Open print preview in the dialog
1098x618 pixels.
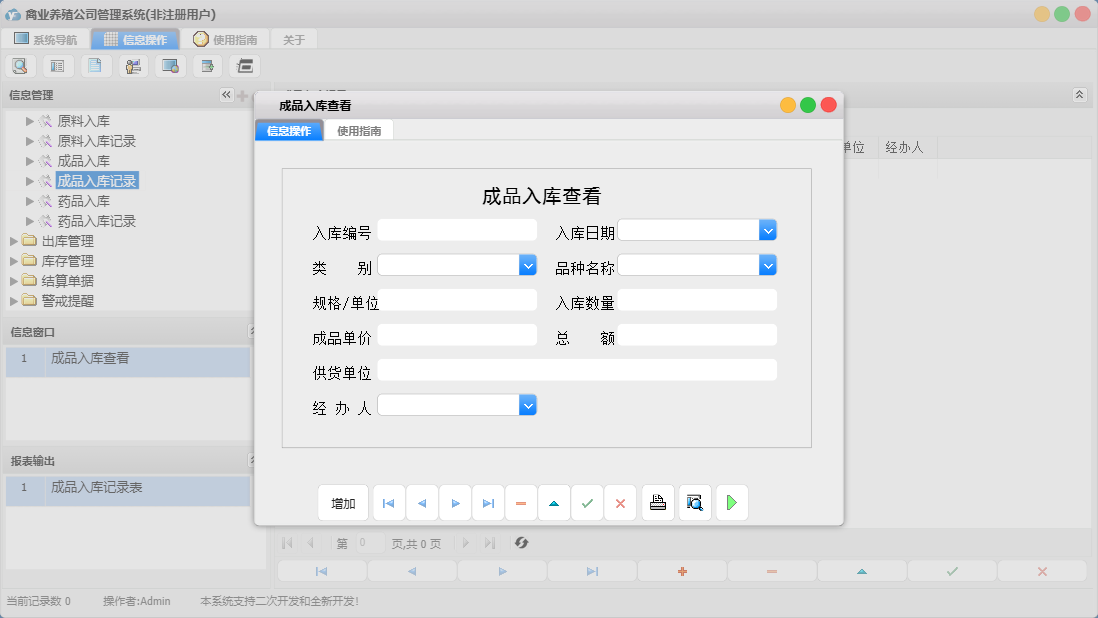point(694,503)
